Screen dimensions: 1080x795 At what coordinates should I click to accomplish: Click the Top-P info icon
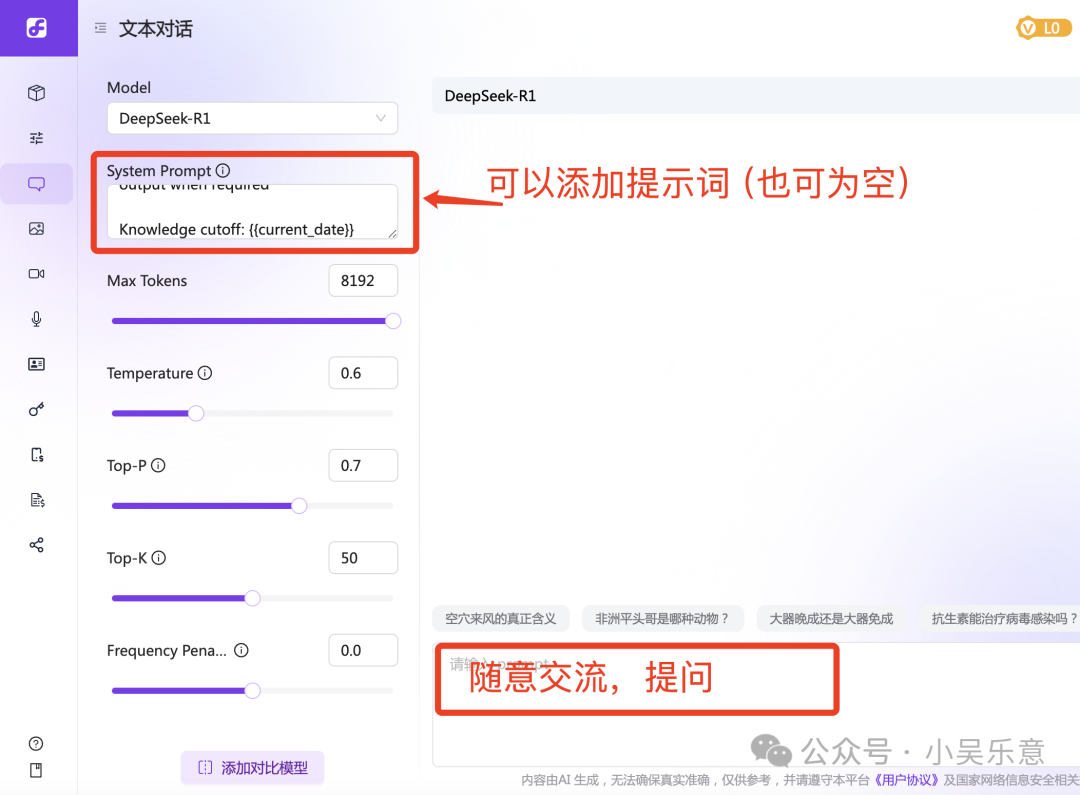tap(158, 465)
